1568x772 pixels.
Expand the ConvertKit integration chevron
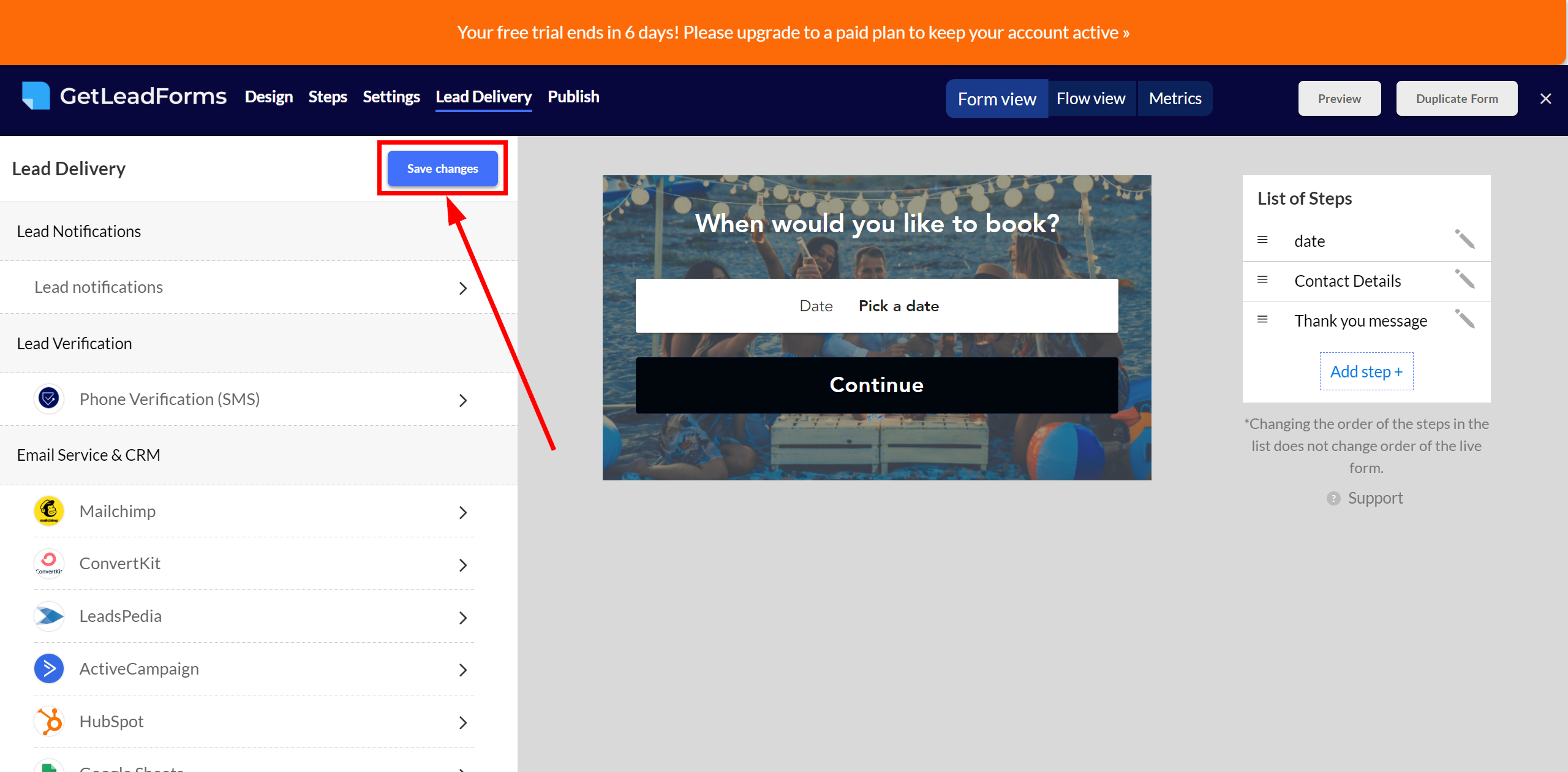click(463, 565)
